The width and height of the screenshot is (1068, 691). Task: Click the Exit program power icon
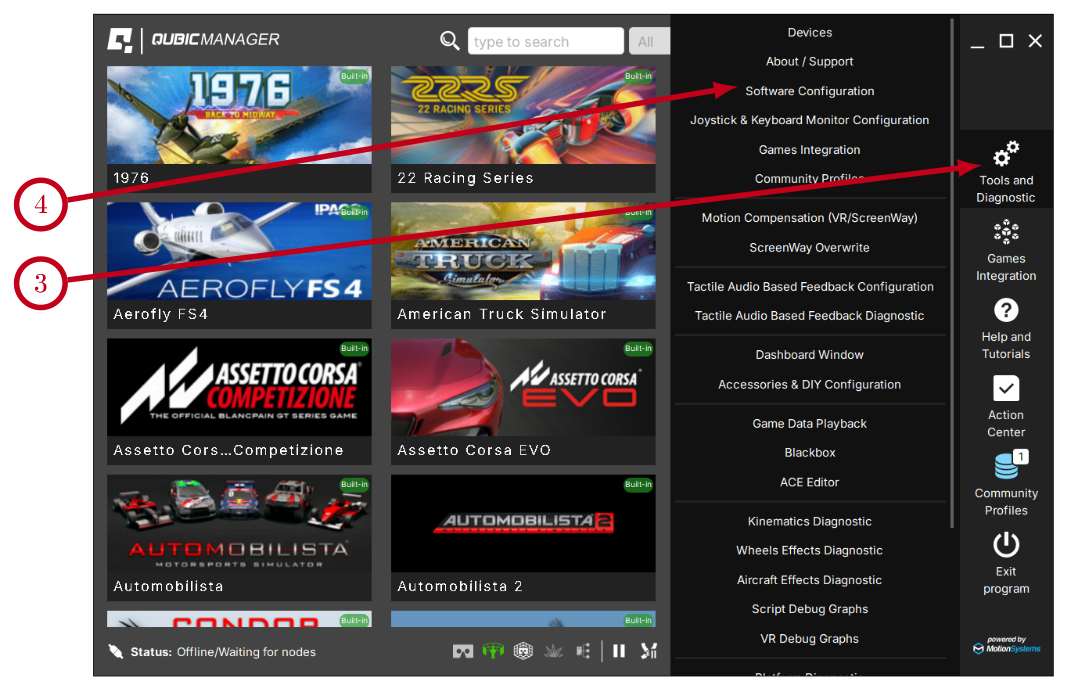click(1005, 562)
